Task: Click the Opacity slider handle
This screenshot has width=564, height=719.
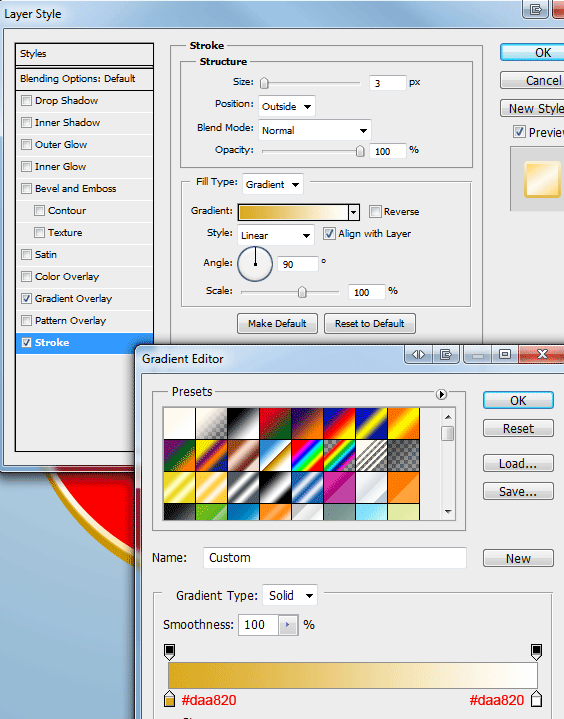Action: point(360,151)
